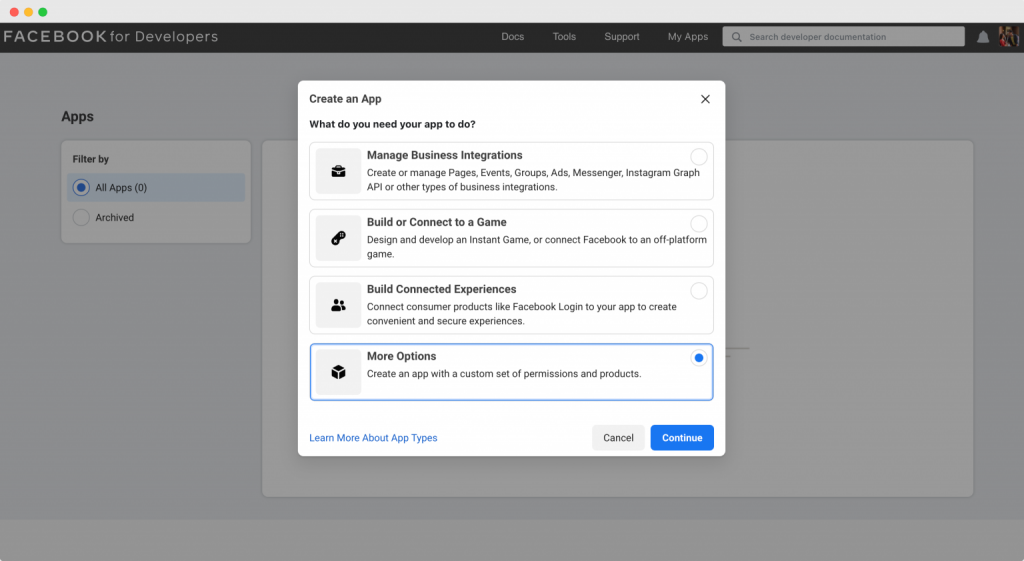
Task: Choose the All Apps (0) filter
Action: [x=156, y=187]
